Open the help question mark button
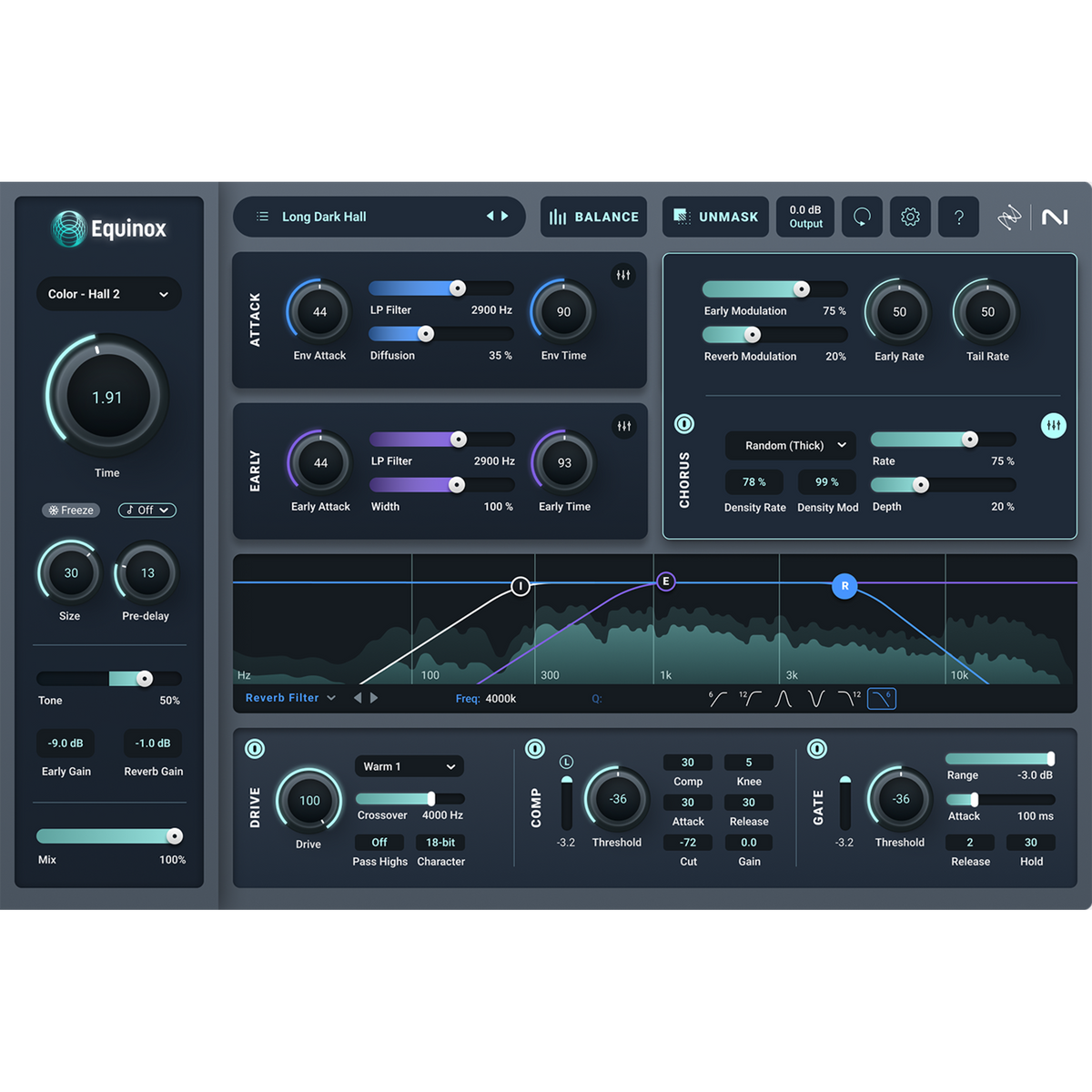Image resolution: width=1092 pixels, height=1092 pixels. [958, 217]
